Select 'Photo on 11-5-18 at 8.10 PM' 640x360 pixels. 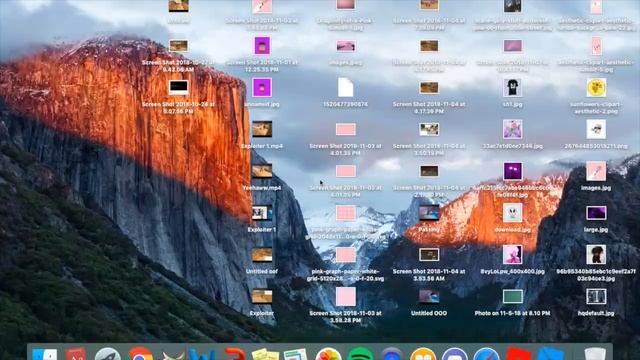coord(513,296)
